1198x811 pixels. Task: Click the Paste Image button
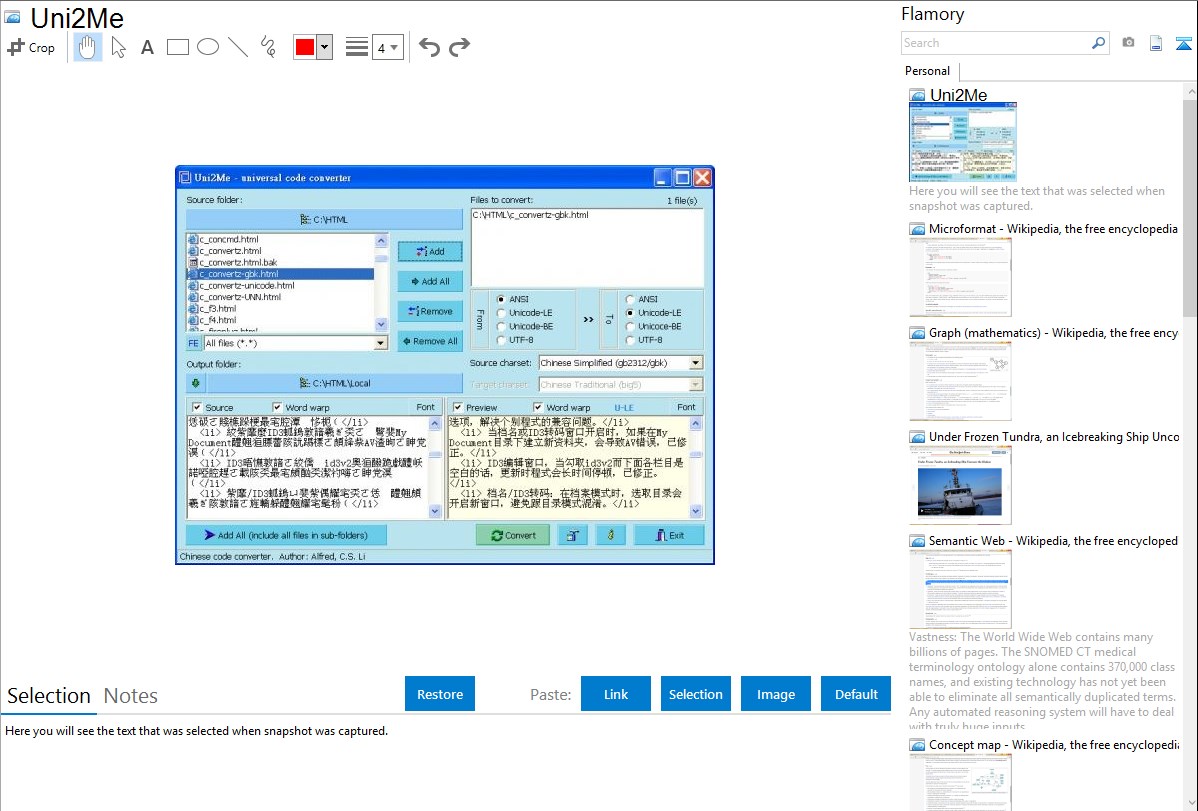775,694
